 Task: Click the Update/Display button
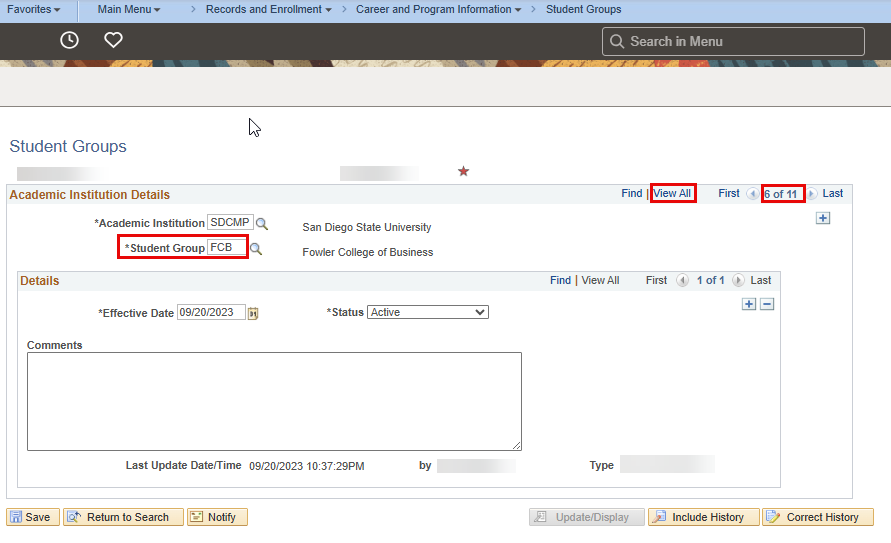click(x=586, y=517)
